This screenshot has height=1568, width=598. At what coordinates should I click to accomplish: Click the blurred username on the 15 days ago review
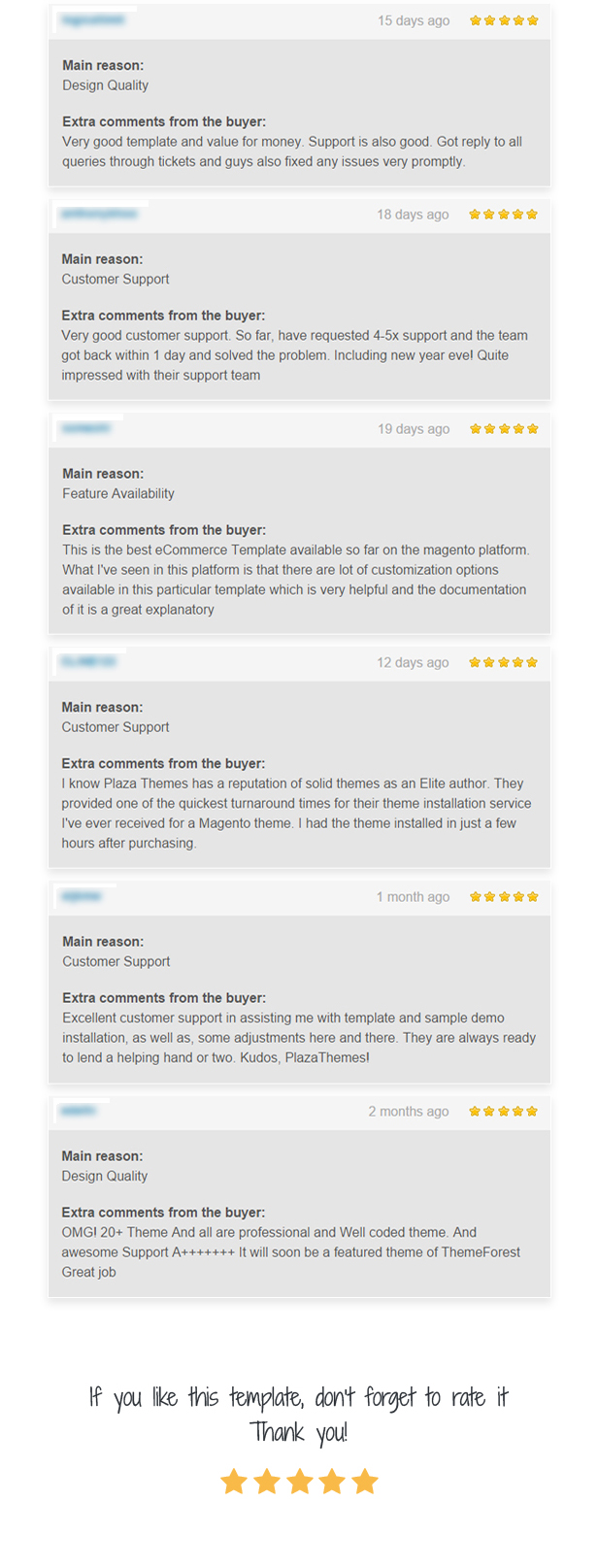[x=92, y=19]
